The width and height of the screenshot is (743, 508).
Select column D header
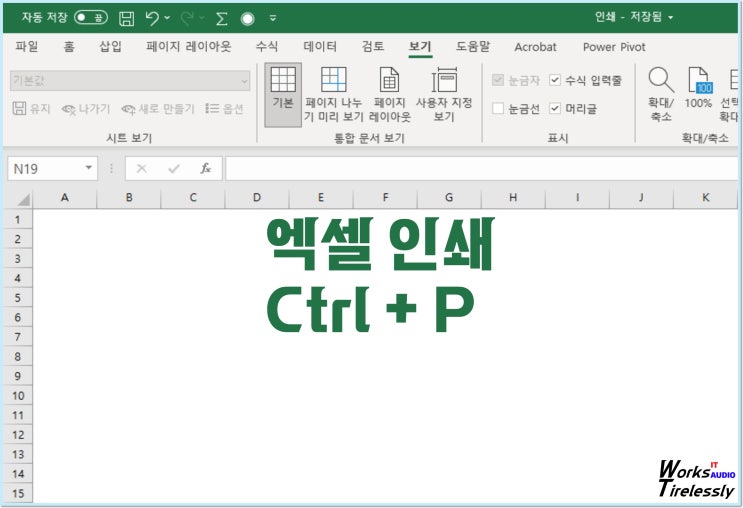pyautogui.click(x=256, y=198)
